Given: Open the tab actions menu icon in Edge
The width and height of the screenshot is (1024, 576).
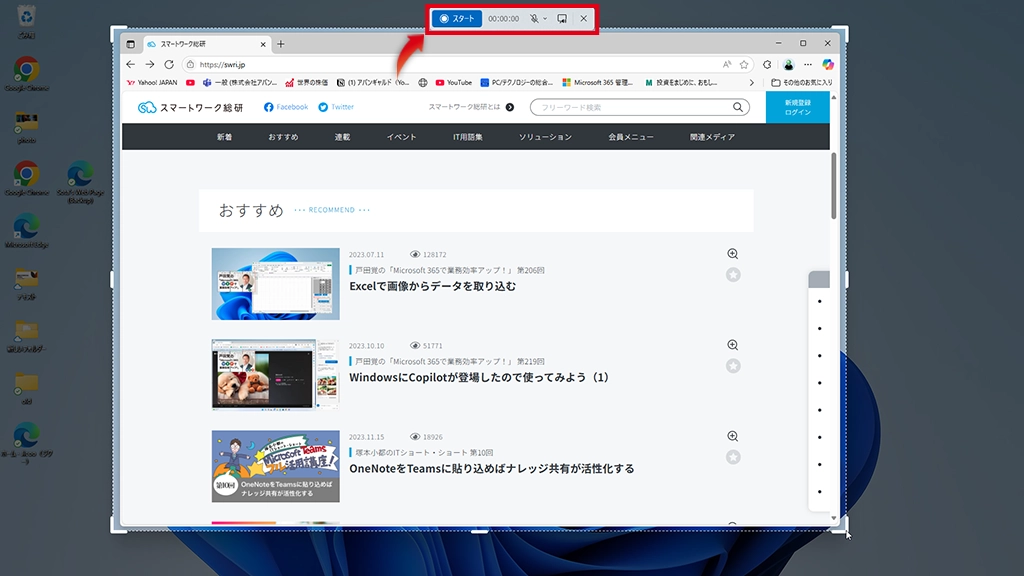Looking at the screenshot, I should pyautogui.click(x=131, y=44).
